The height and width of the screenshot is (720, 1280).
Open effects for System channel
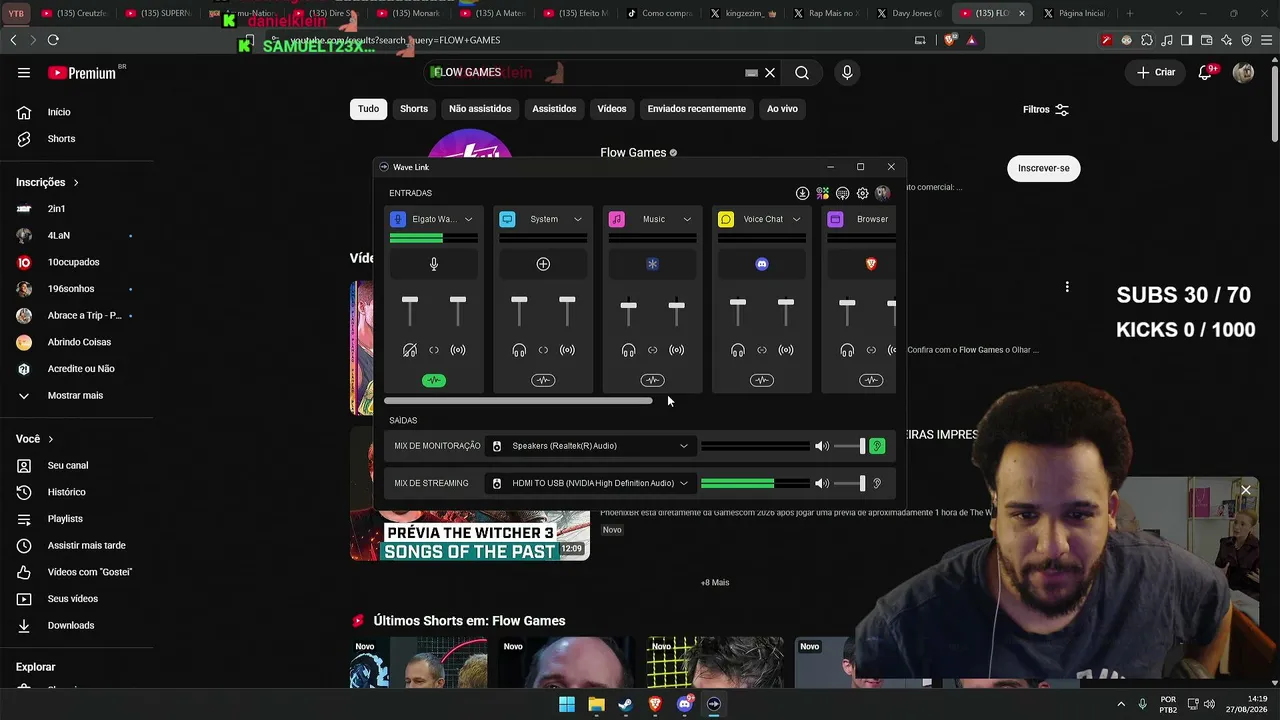[543, 380]
